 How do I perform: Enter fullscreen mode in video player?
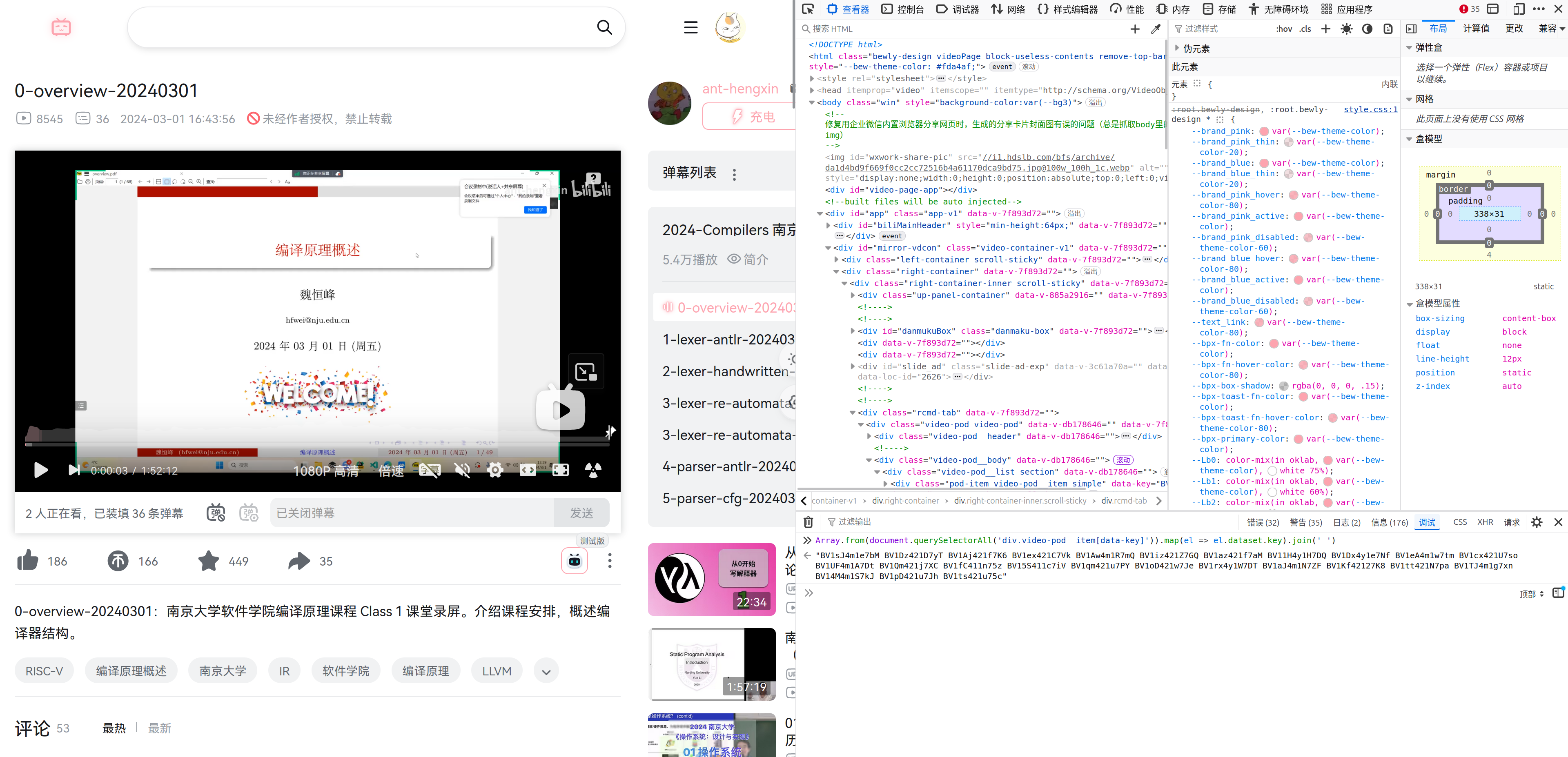[x=561, y=470]
